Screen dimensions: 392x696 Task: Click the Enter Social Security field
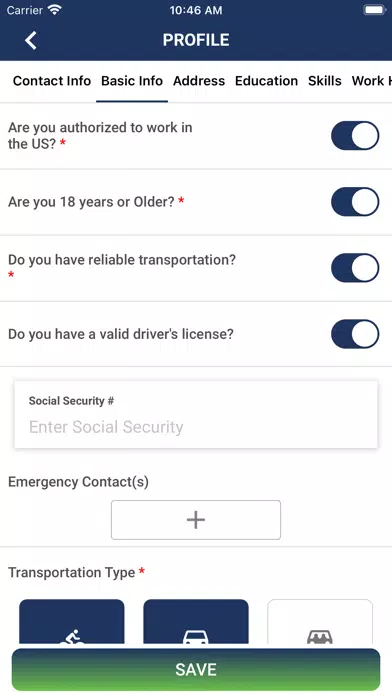pos(196,415)
